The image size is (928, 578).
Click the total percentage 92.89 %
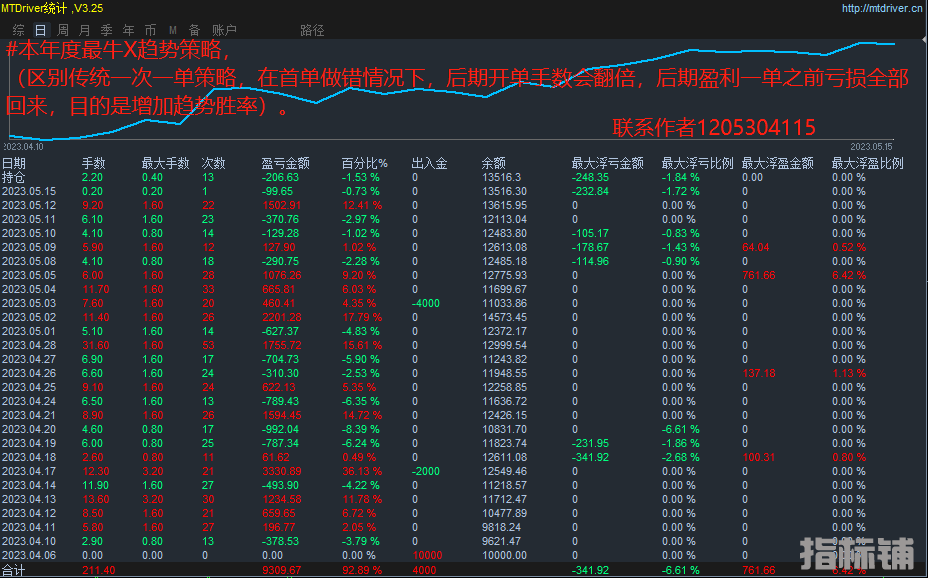coord(362,571)
